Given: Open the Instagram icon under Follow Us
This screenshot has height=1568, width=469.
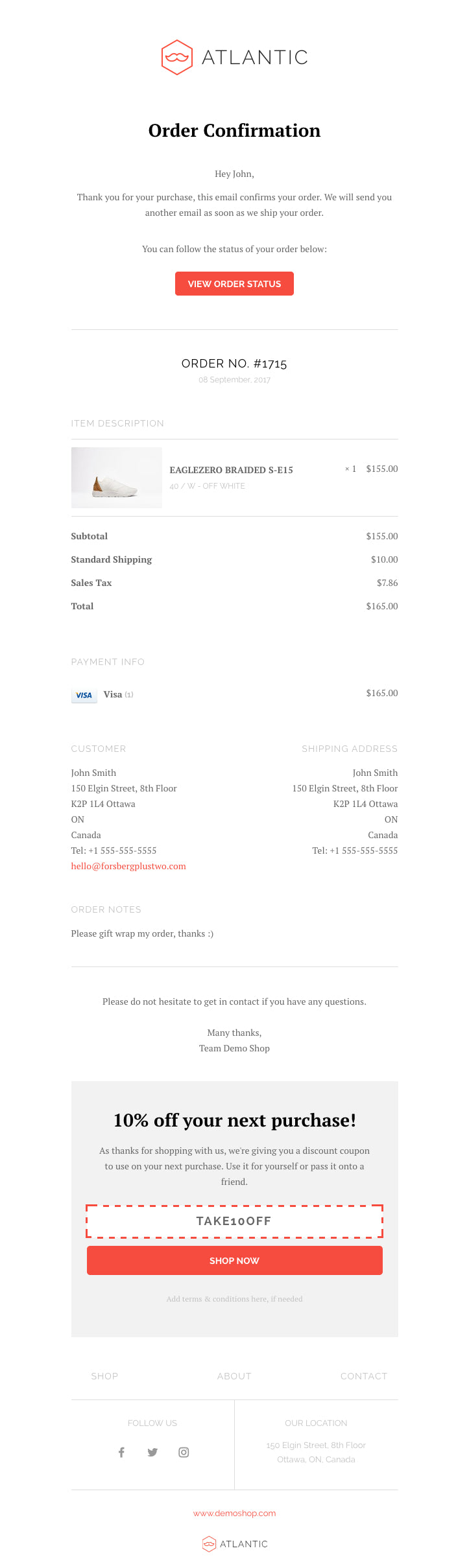Looking at the screenshot, I should click(x=184, y=1452).
